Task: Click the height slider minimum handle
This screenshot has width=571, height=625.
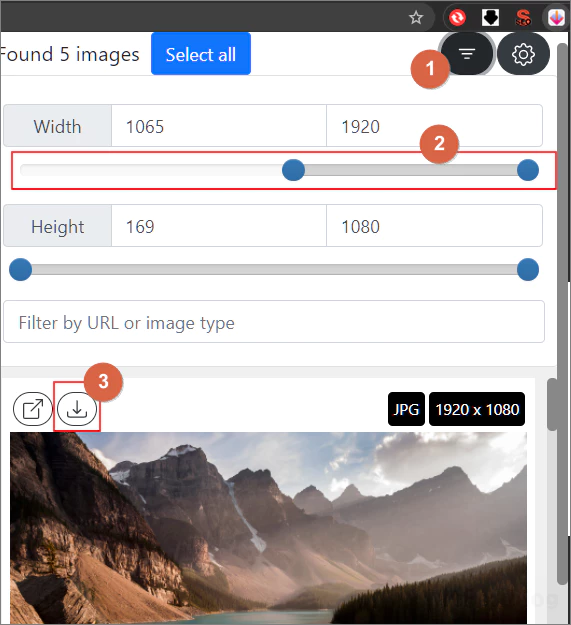Action: 20,269
